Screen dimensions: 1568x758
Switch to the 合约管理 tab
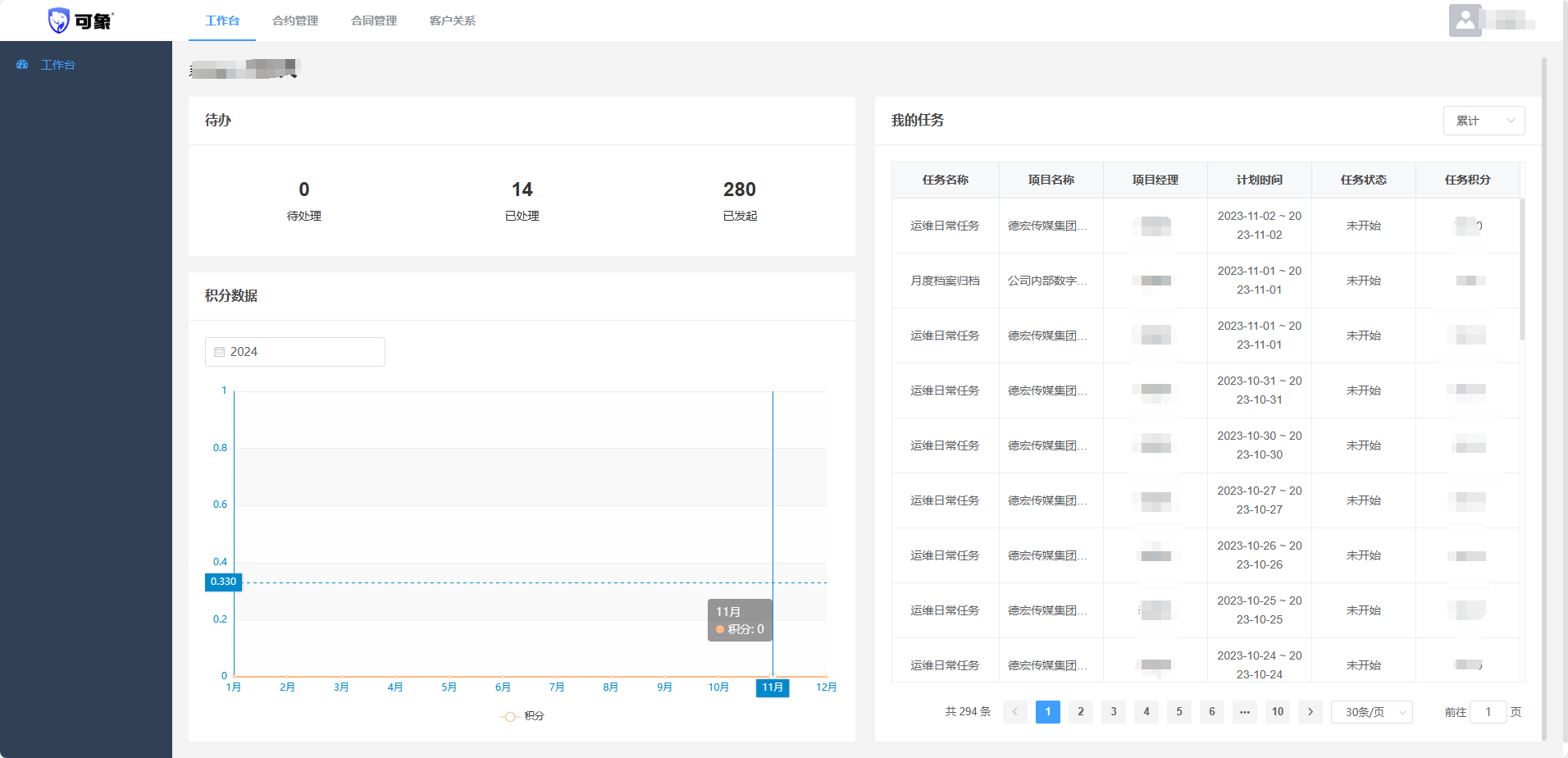pos(295,21)
